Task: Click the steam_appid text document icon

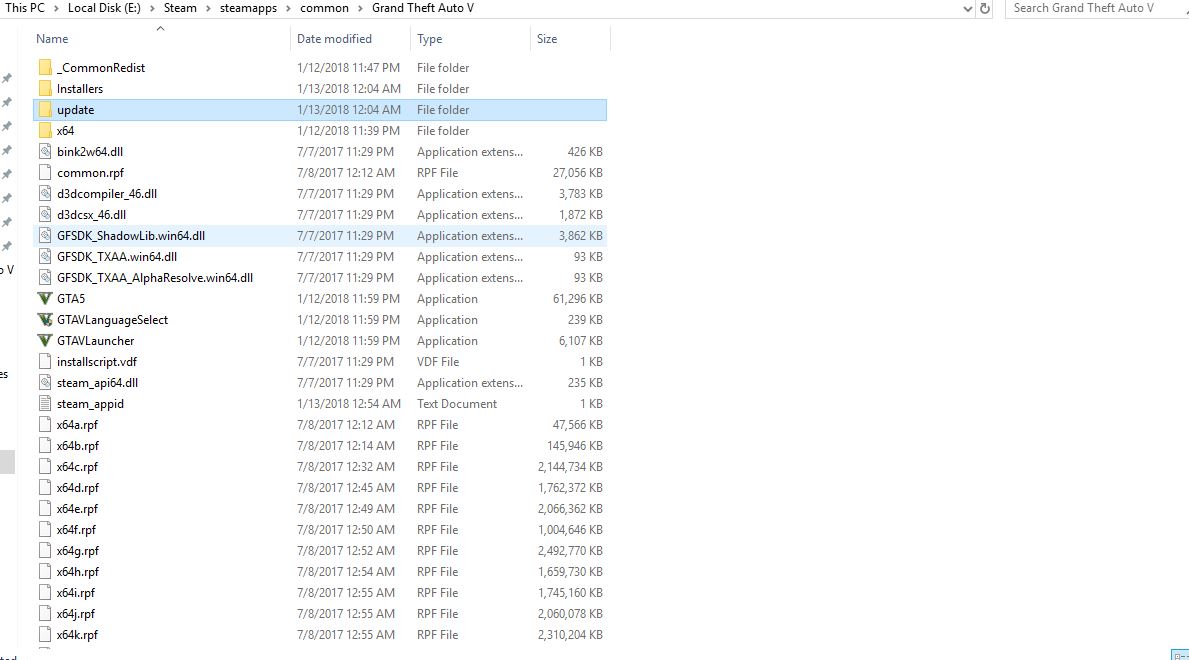Action: tap(45, 404)
